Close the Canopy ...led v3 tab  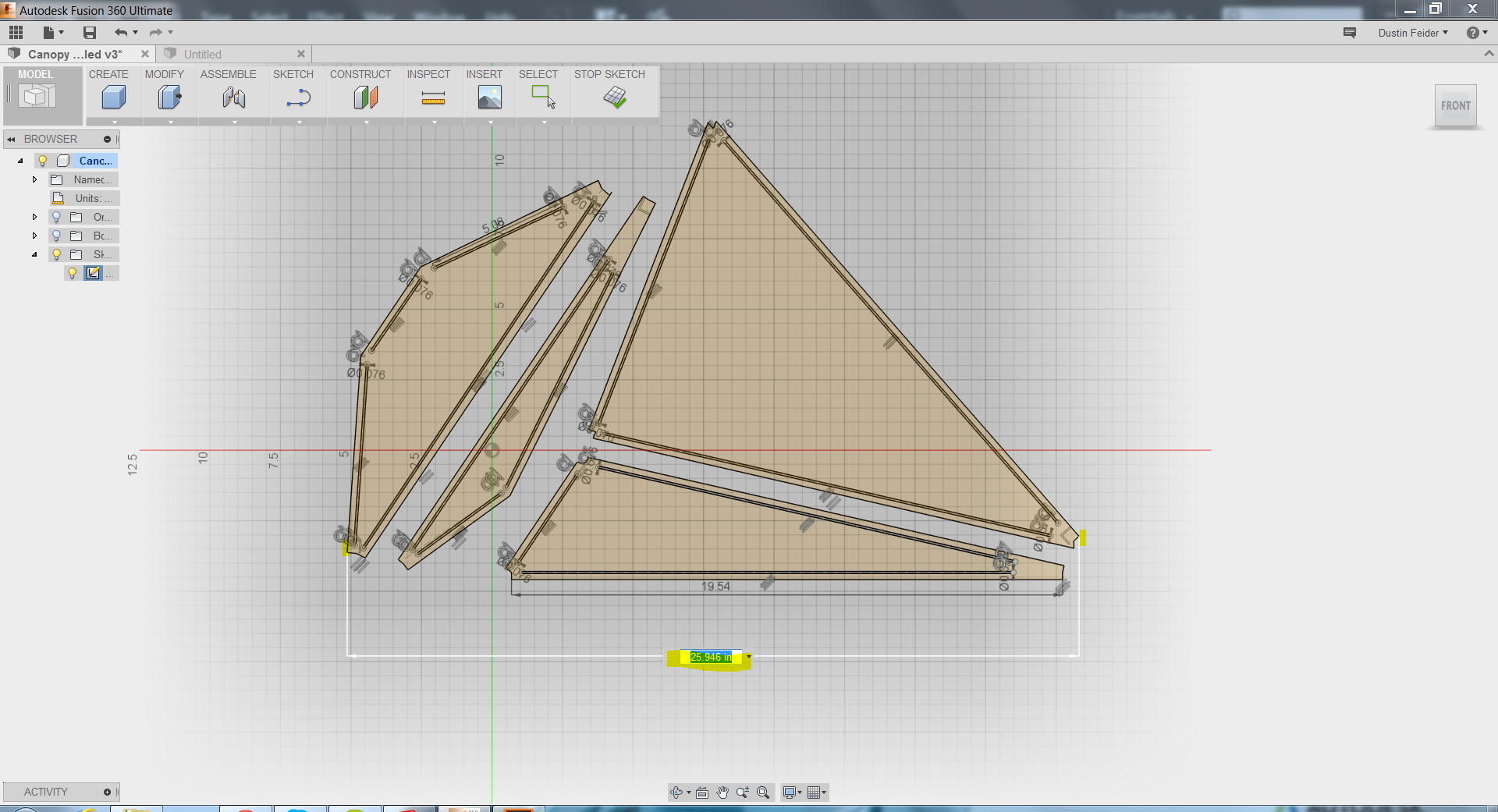pyautogui.click(x=145, y=54)
